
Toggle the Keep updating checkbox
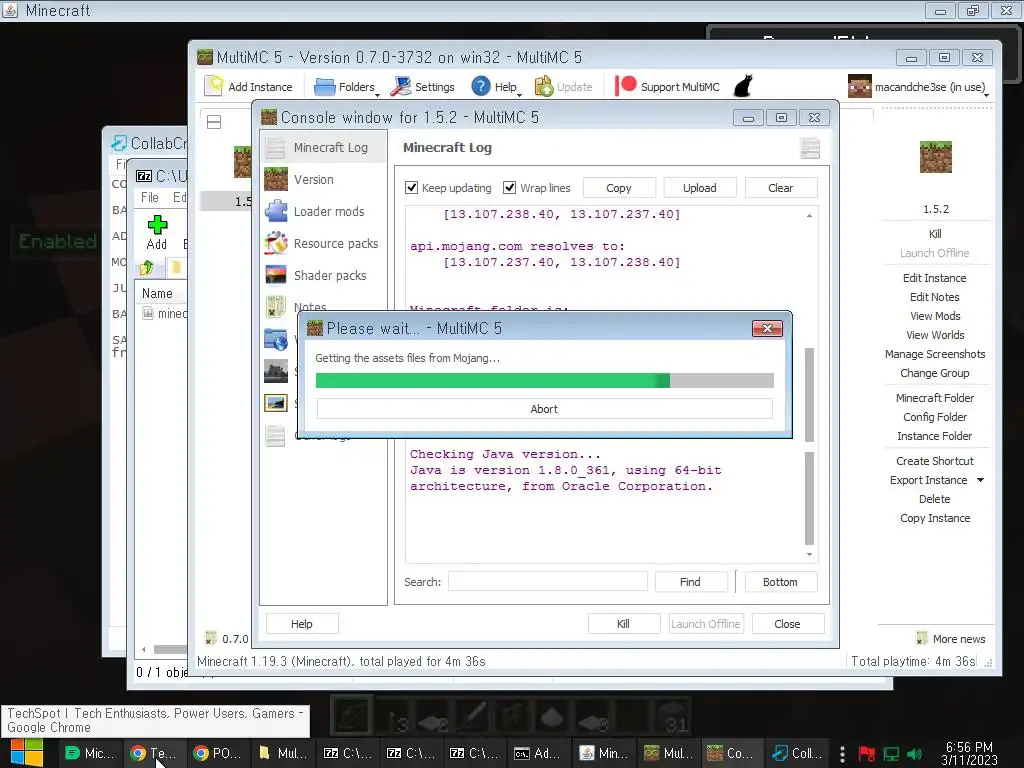pyautogui.click(x=411, y=188)
